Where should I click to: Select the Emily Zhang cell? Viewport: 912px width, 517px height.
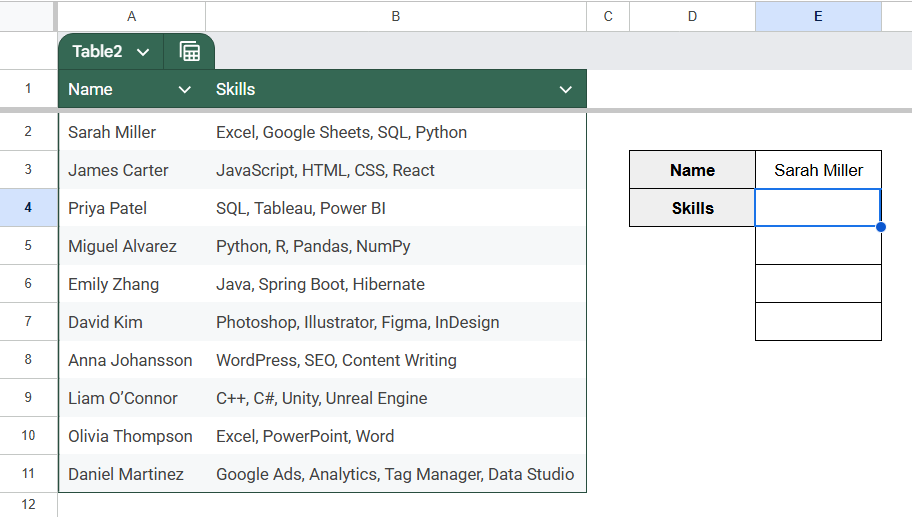131,284
